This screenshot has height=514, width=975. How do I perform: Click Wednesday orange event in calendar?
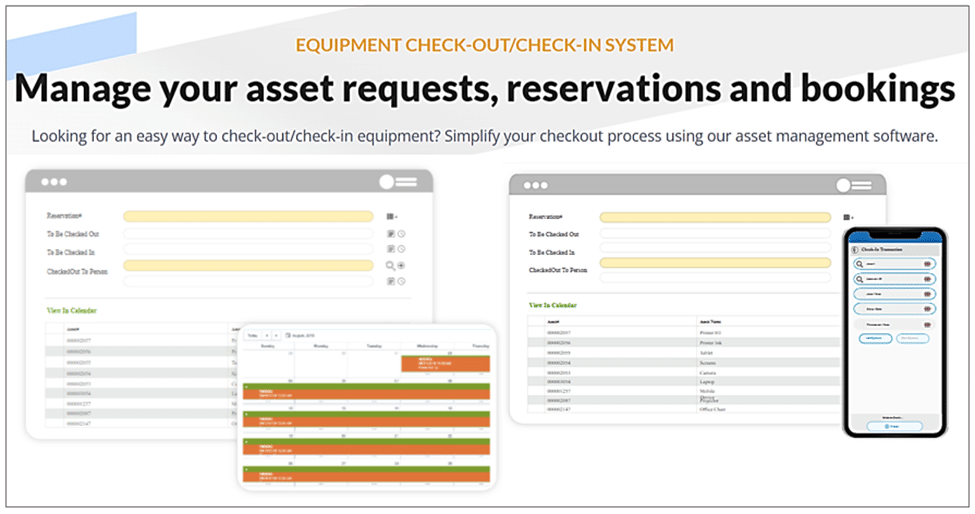click(x=444, y=364)
